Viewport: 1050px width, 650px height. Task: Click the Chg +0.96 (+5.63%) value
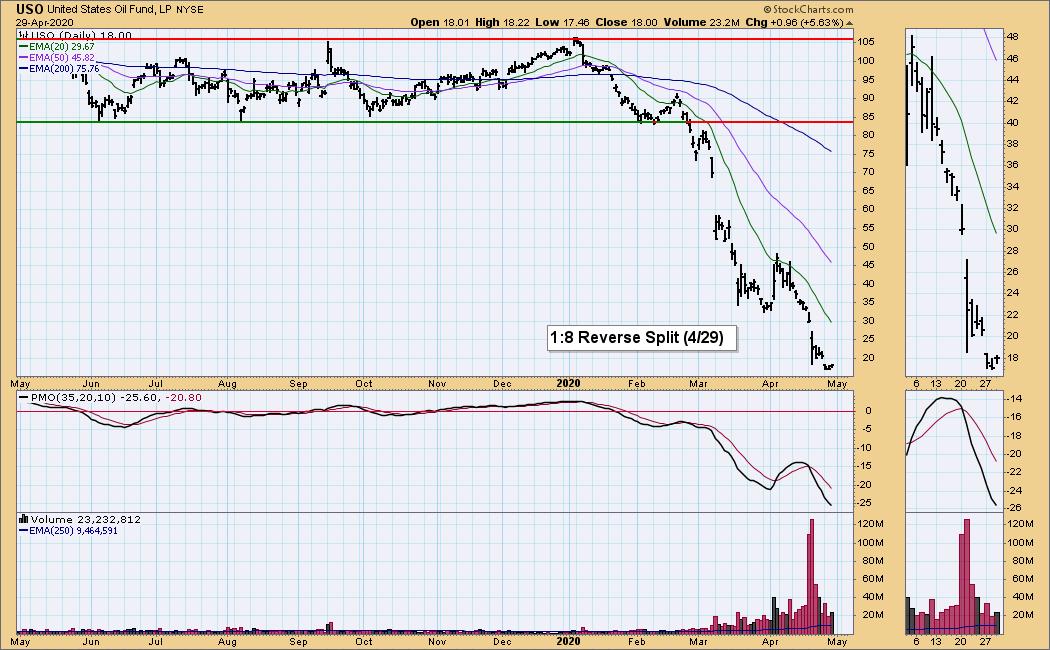794,22
